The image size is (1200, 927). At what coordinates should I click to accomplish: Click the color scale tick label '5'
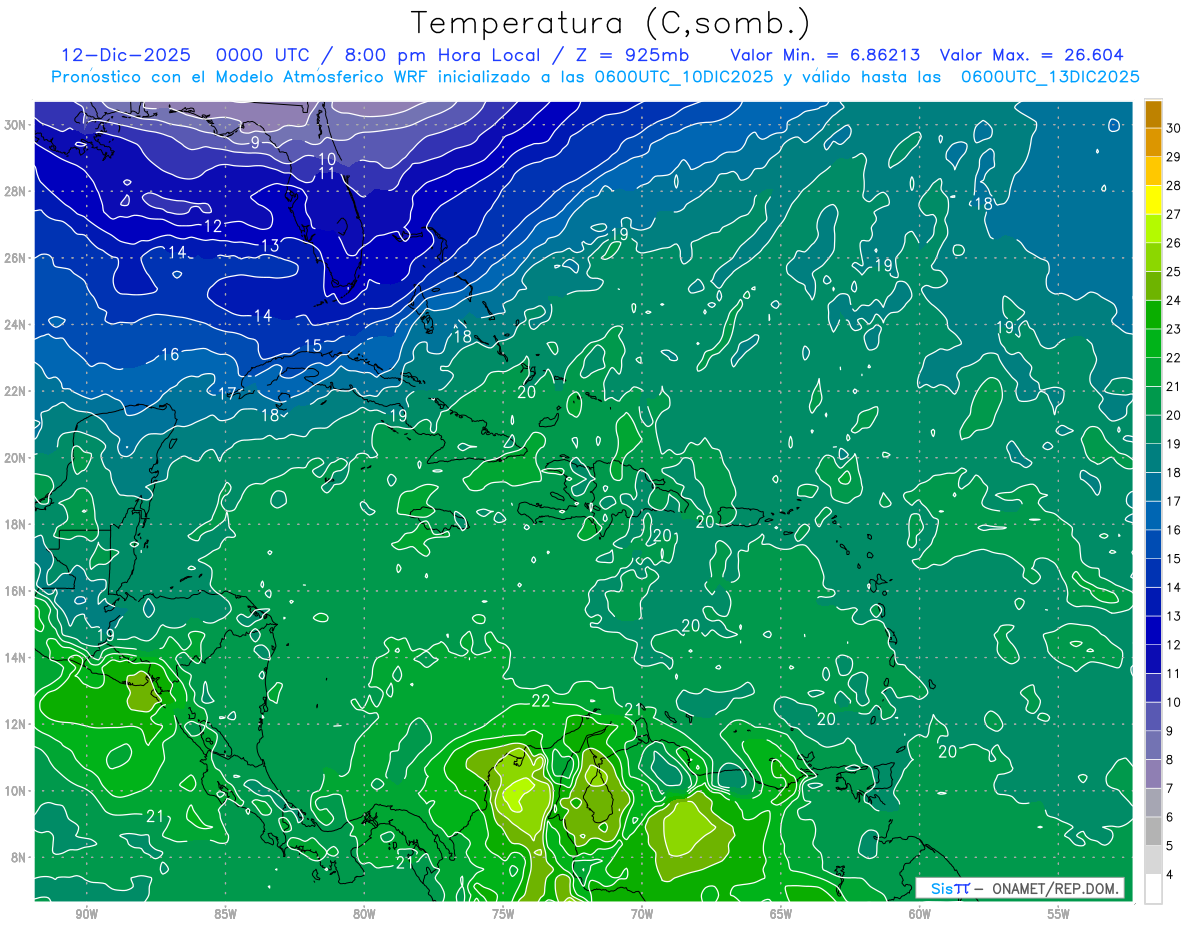1170,846
